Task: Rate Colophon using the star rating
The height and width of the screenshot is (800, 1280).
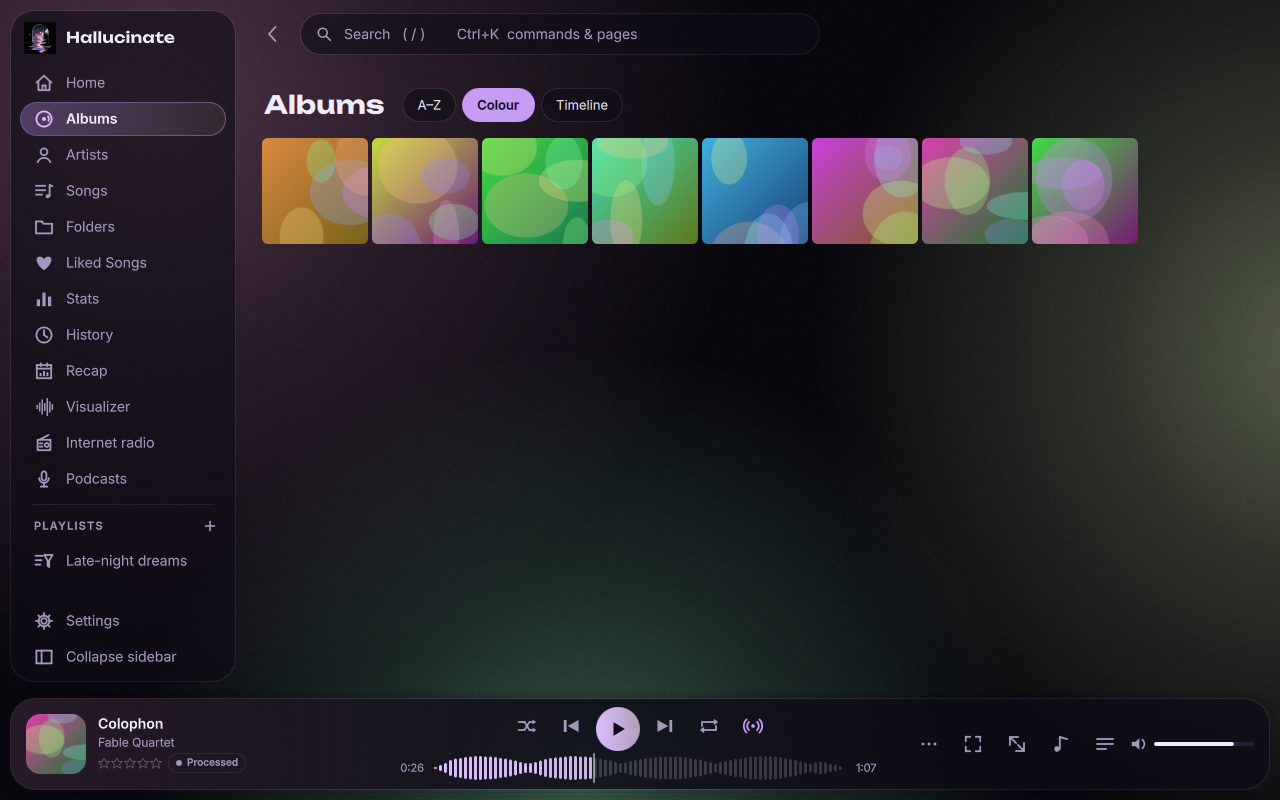Action: [x=130, y=763]
